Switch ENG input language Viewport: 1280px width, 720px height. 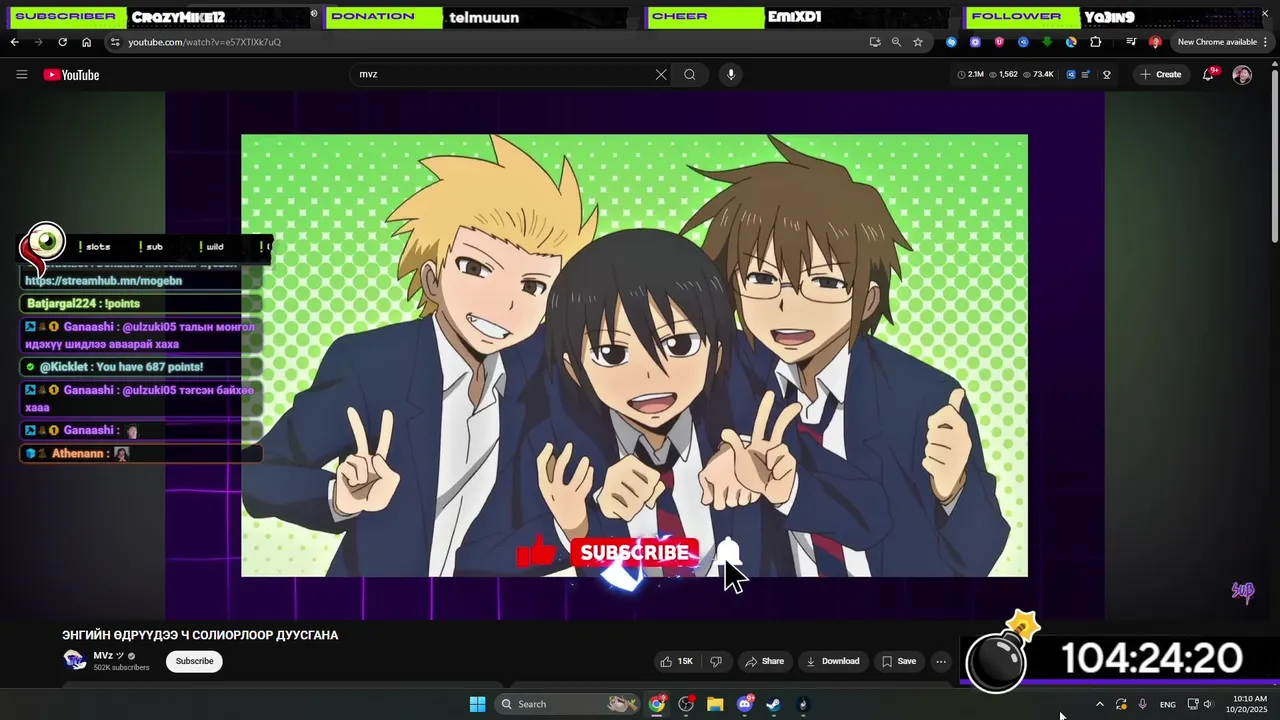1168,704
